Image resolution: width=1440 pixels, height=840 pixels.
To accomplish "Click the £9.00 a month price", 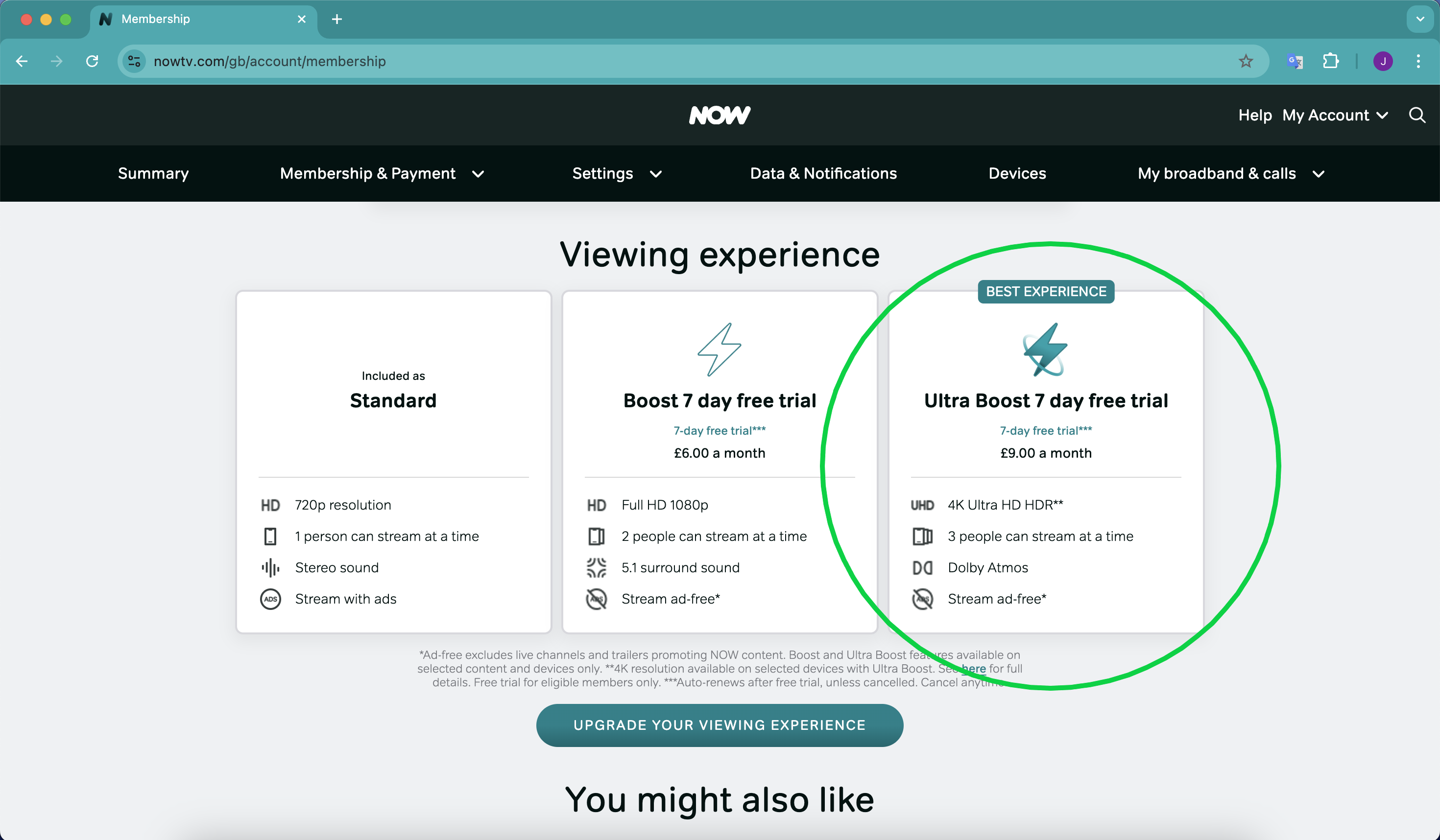I will pos(1046,453).
